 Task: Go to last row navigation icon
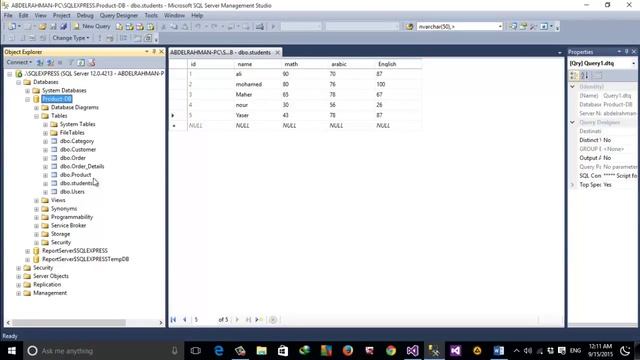[248, 320]
